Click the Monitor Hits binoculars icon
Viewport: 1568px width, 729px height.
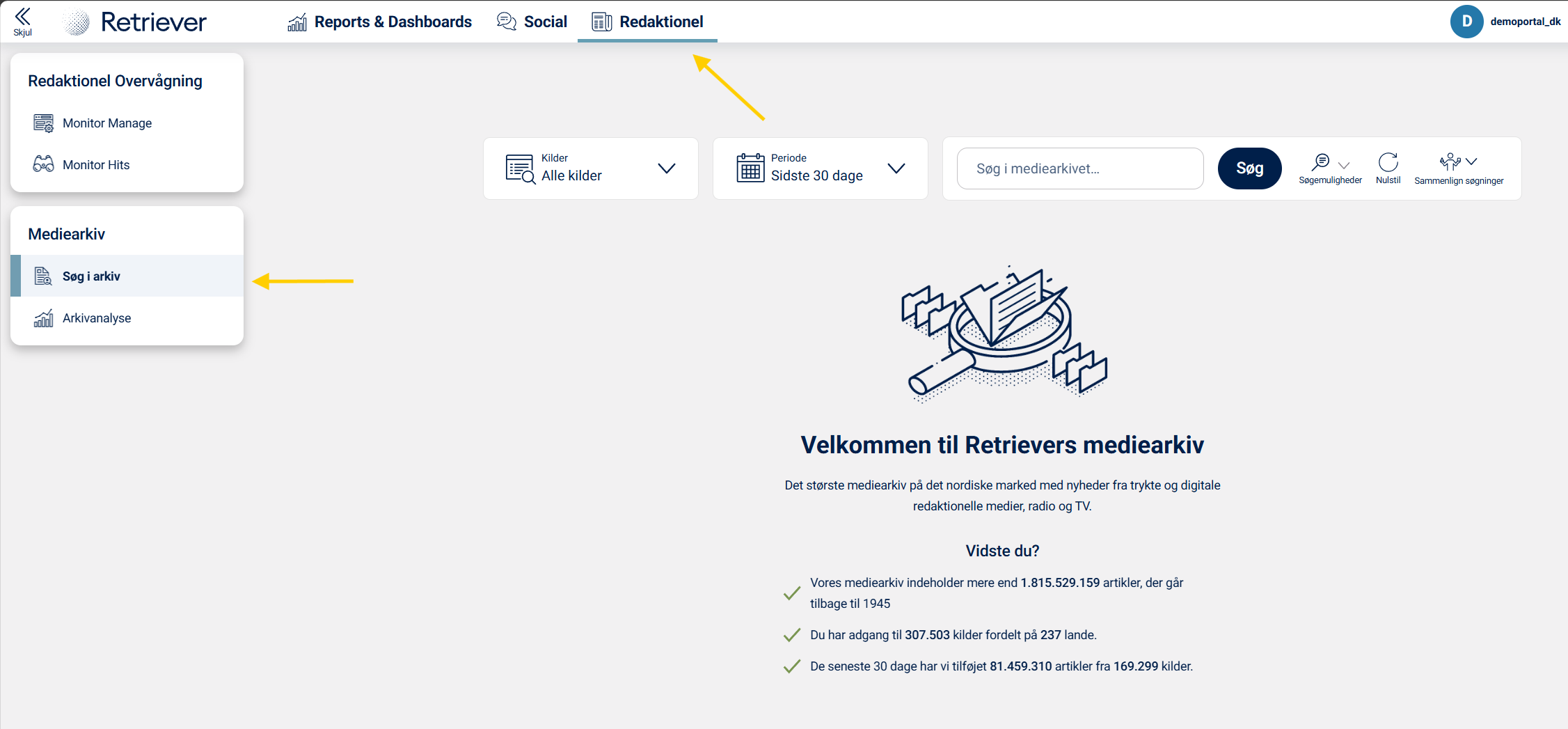click(43, 164)
